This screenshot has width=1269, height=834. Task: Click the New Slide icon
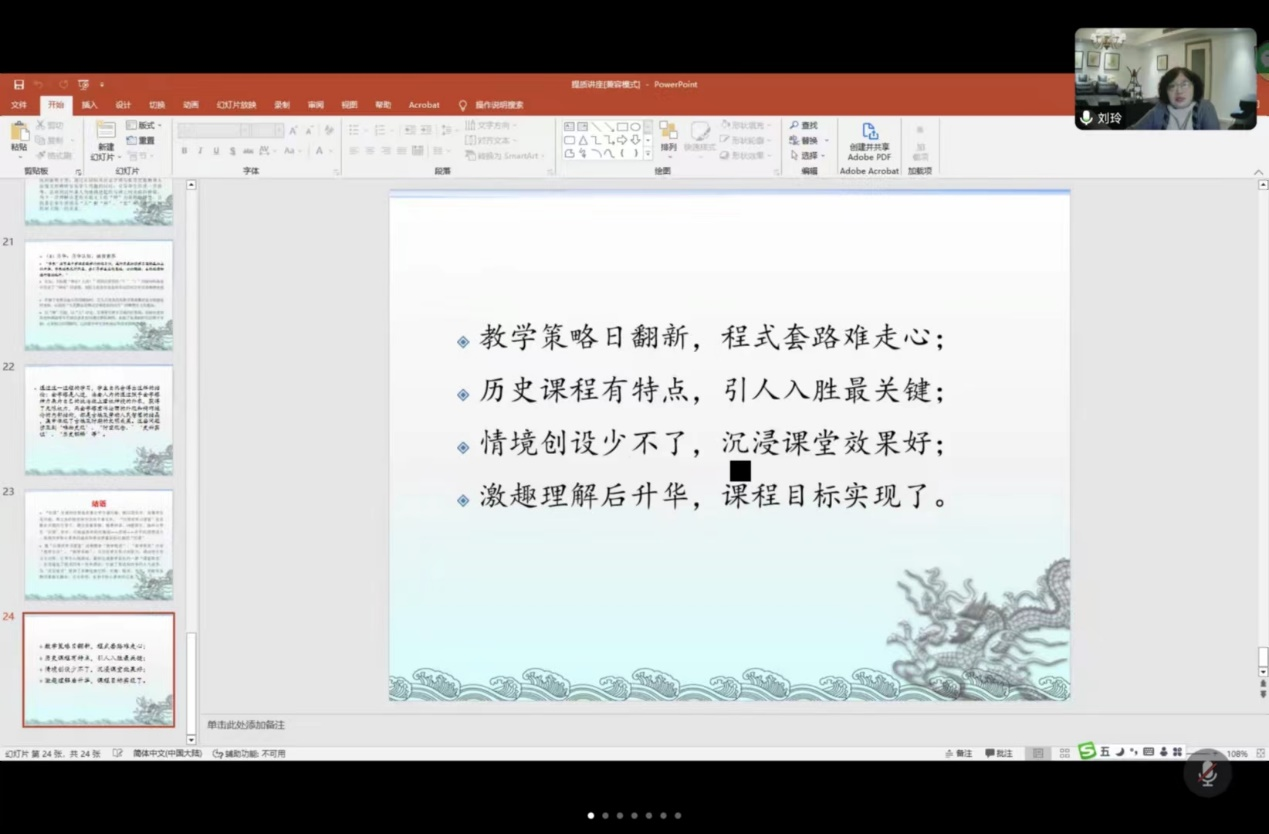click(105, 134)
